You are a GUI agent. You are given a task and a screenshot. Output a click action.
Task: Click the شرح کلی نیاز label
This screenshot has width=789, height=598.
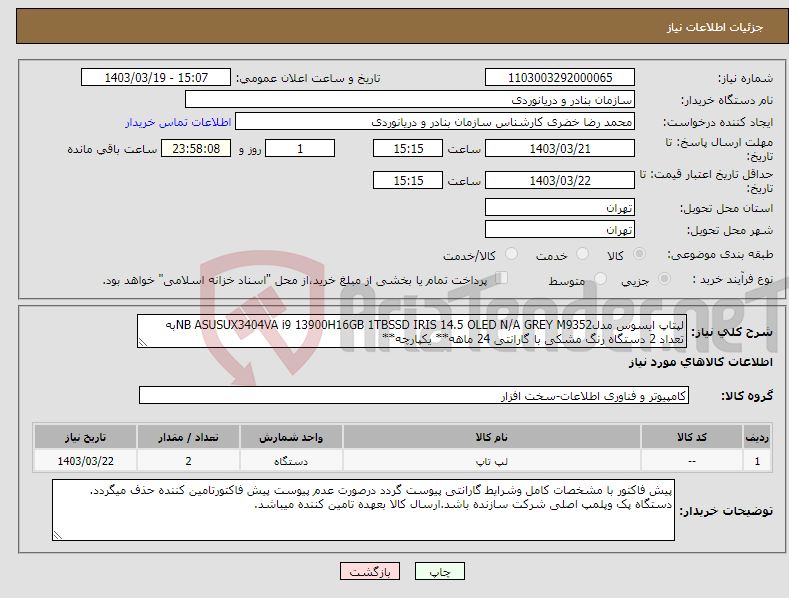[732, 332]
